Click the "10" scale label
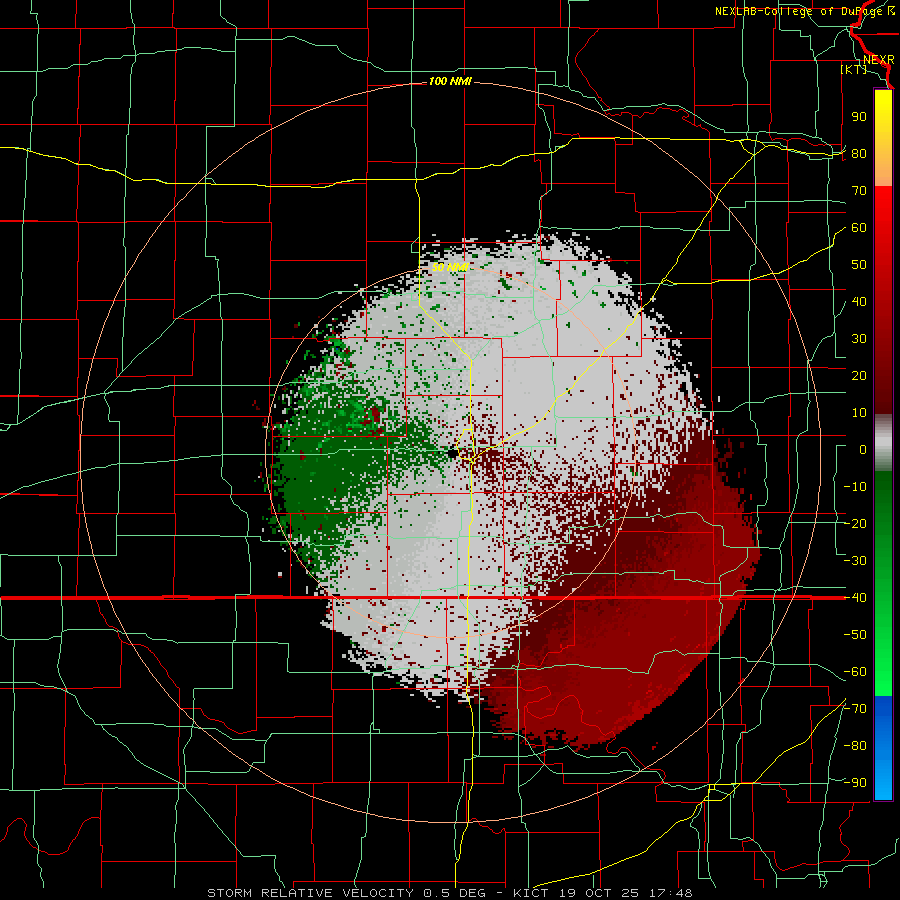 [859, 413]
